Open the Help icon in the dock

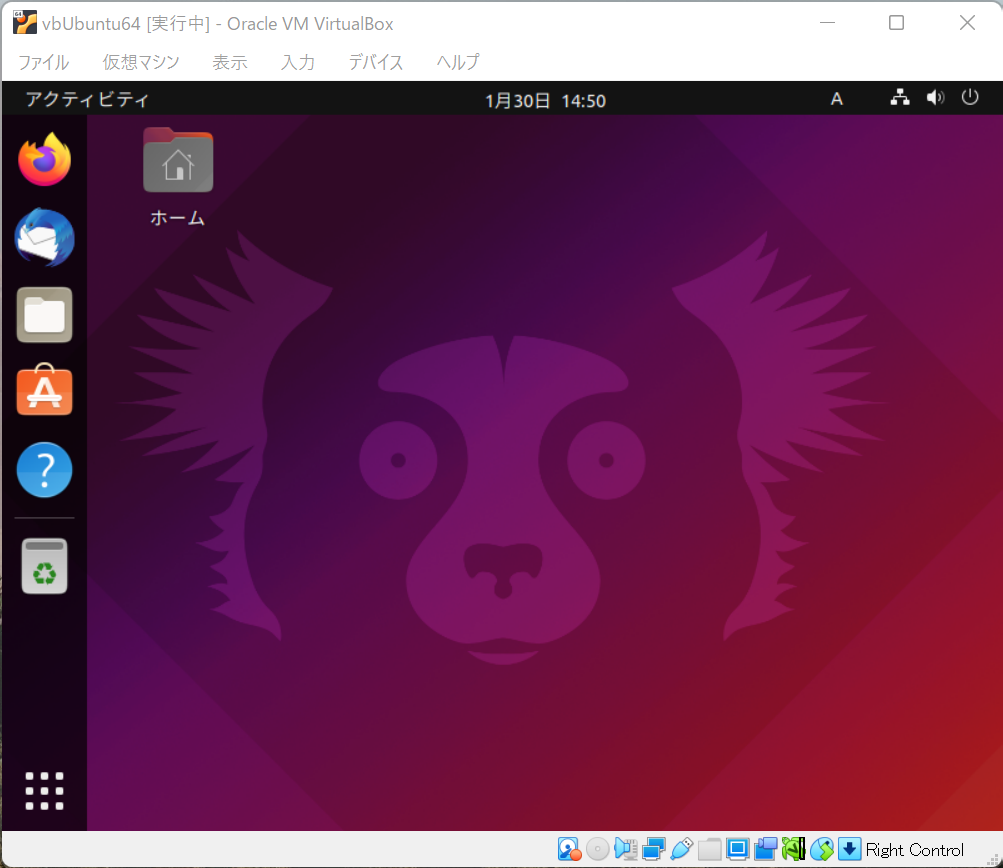[44, 470]
